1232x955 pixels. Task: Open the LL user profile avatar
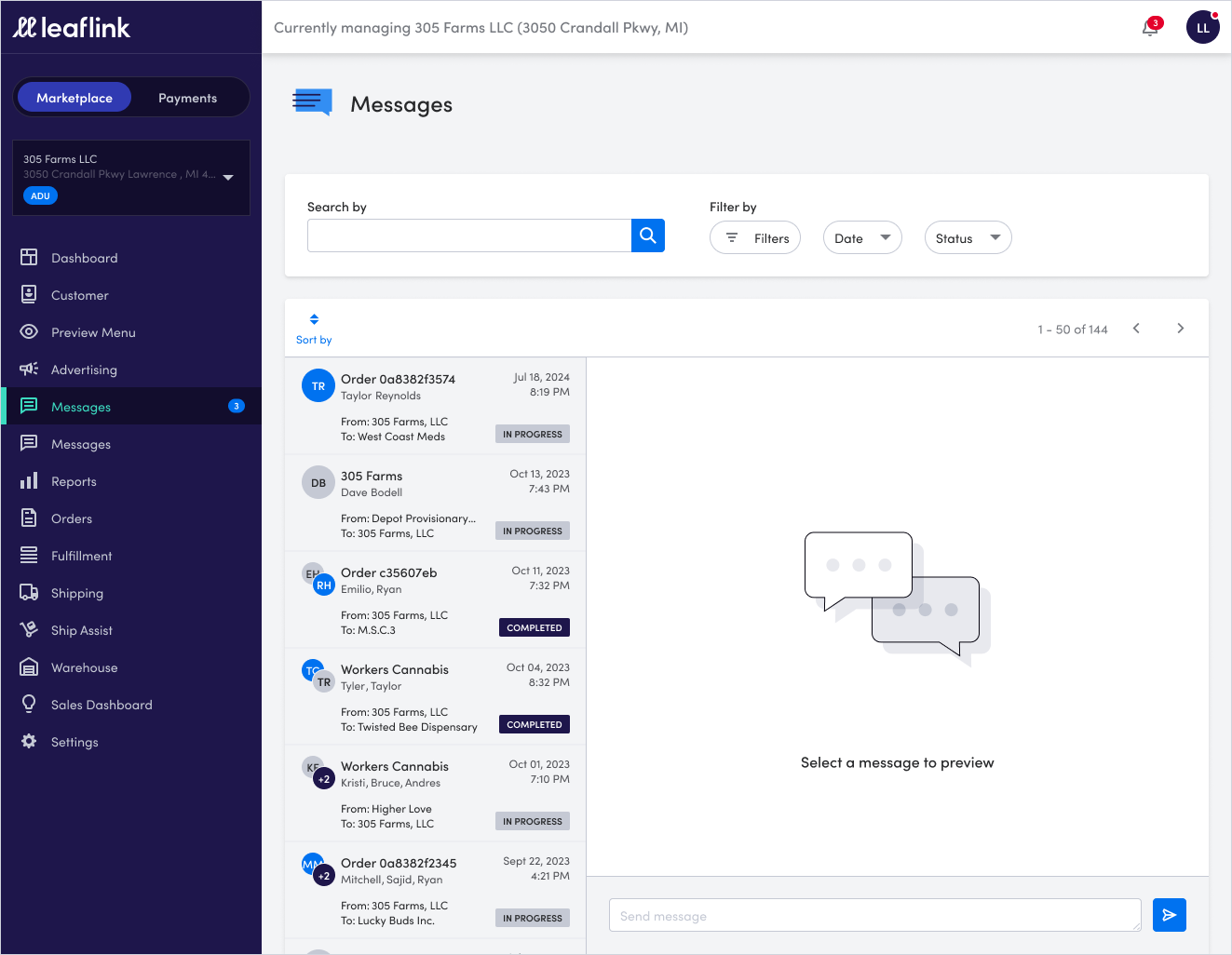[1203, 28]
